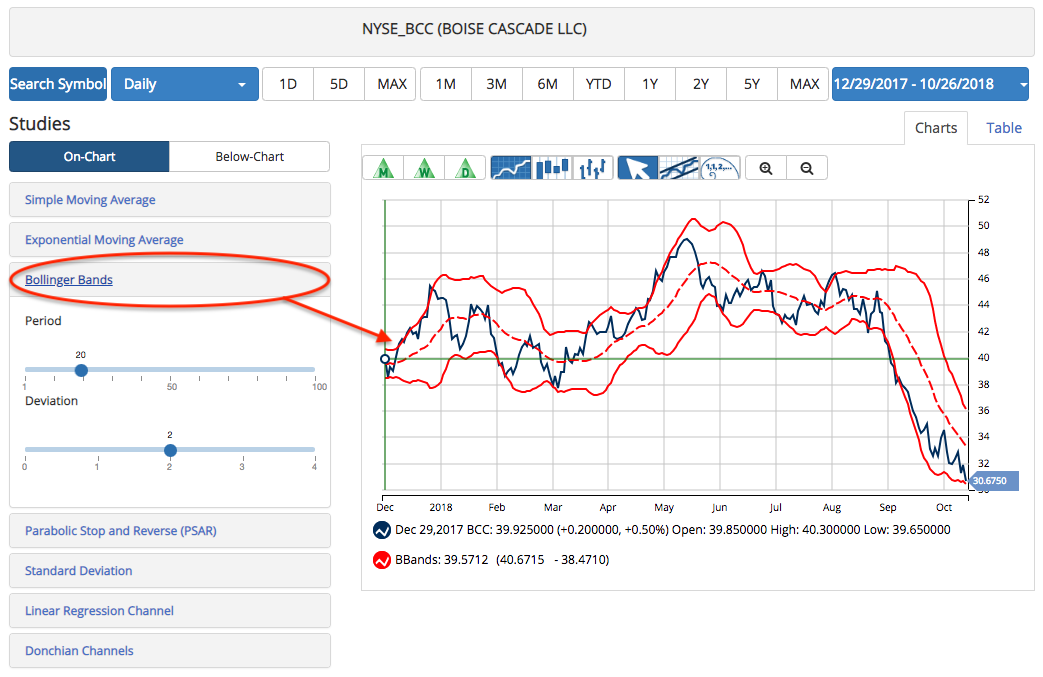Select the historical MAX range beside 5Y
Image resolution: width=1043 pixels, height=677 pixels.
804,84
